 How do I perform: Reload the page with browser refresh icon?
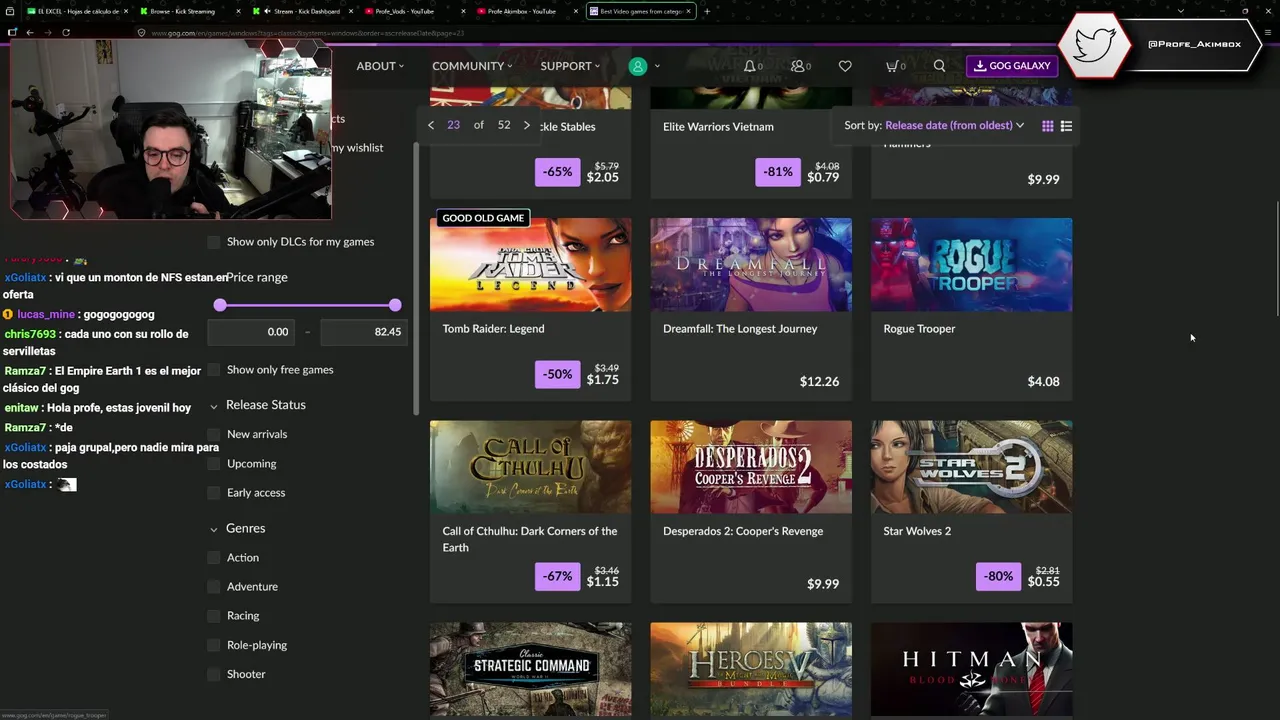tap(66, 32)
